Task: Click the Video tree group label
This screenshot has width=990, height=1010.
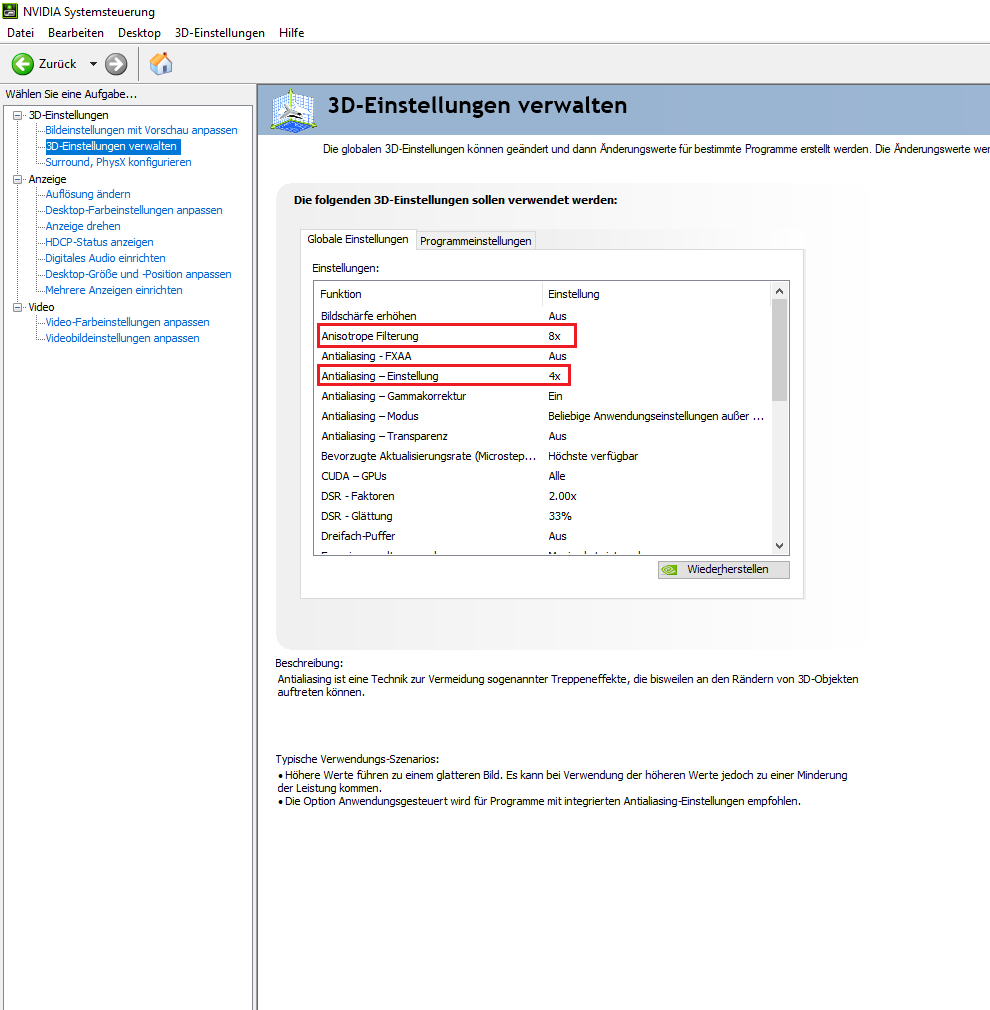Action: click(41, 307)
